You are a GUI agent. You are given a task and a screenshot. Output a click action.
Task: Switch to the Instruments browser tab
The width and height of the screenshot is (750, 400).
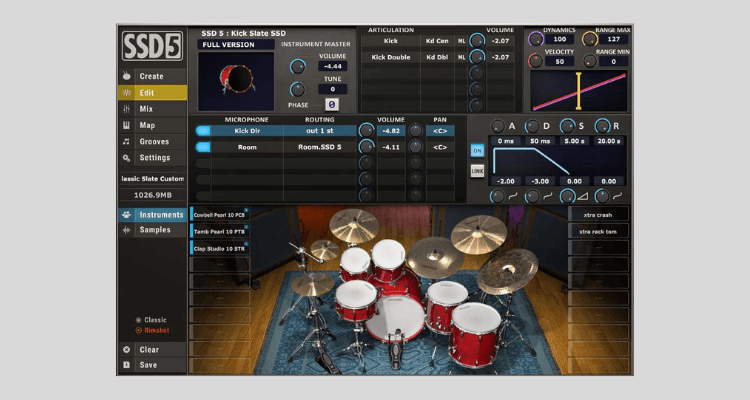pos(153,215)
